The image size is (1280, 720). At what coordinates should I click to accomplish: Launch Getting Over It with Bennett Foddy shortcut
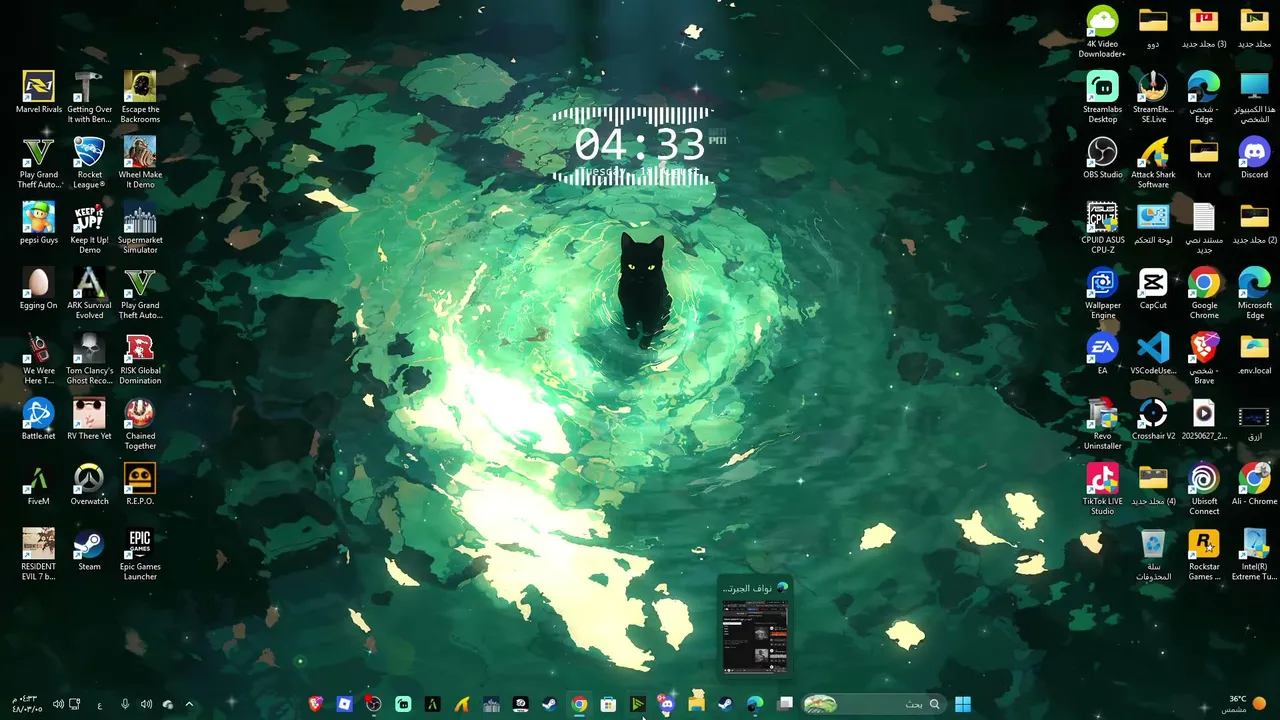[90, 97]
